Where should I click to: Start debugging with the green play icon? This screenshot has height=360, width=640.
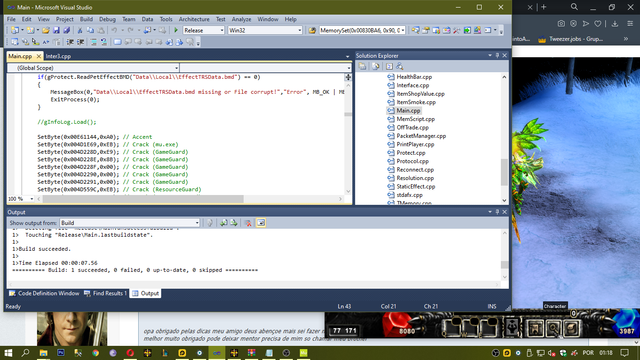(x=176, y=30)
